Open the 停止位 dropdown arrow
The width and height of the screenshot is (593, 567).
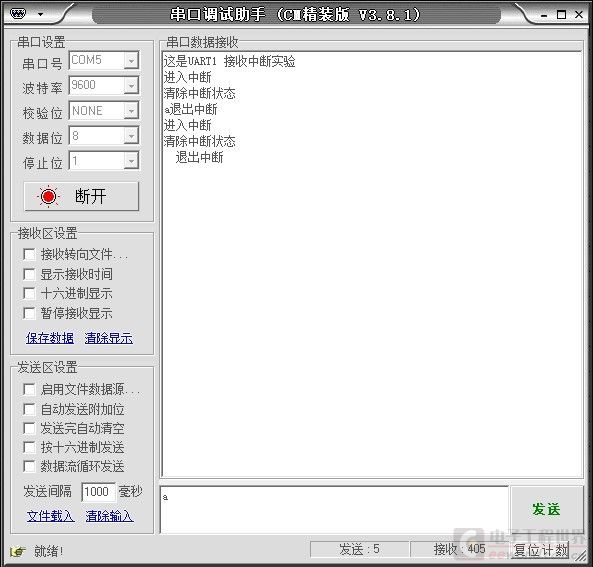(x=131, y=161)
